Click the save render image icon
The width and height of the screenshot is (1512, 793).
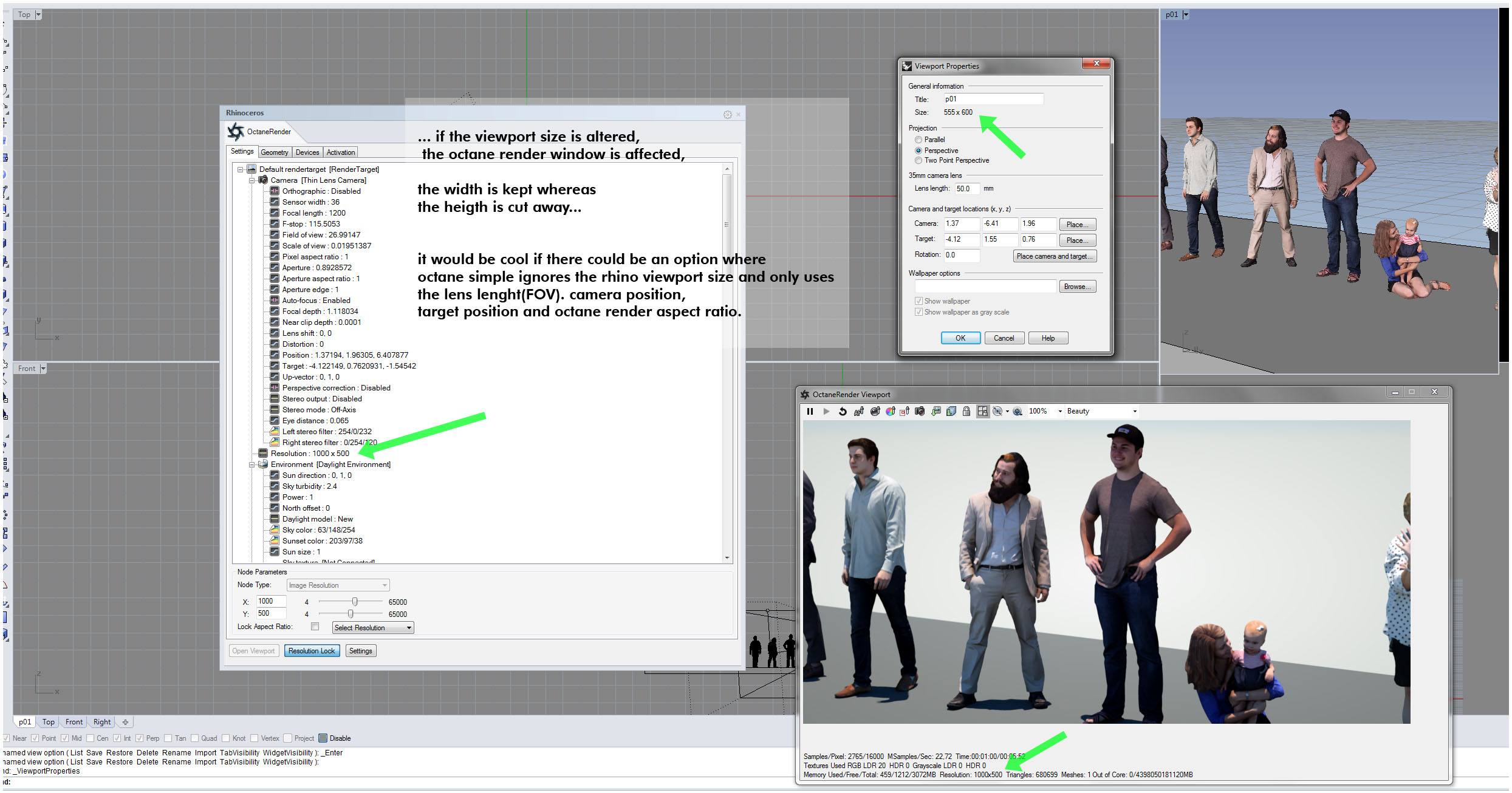click(936, 411)
